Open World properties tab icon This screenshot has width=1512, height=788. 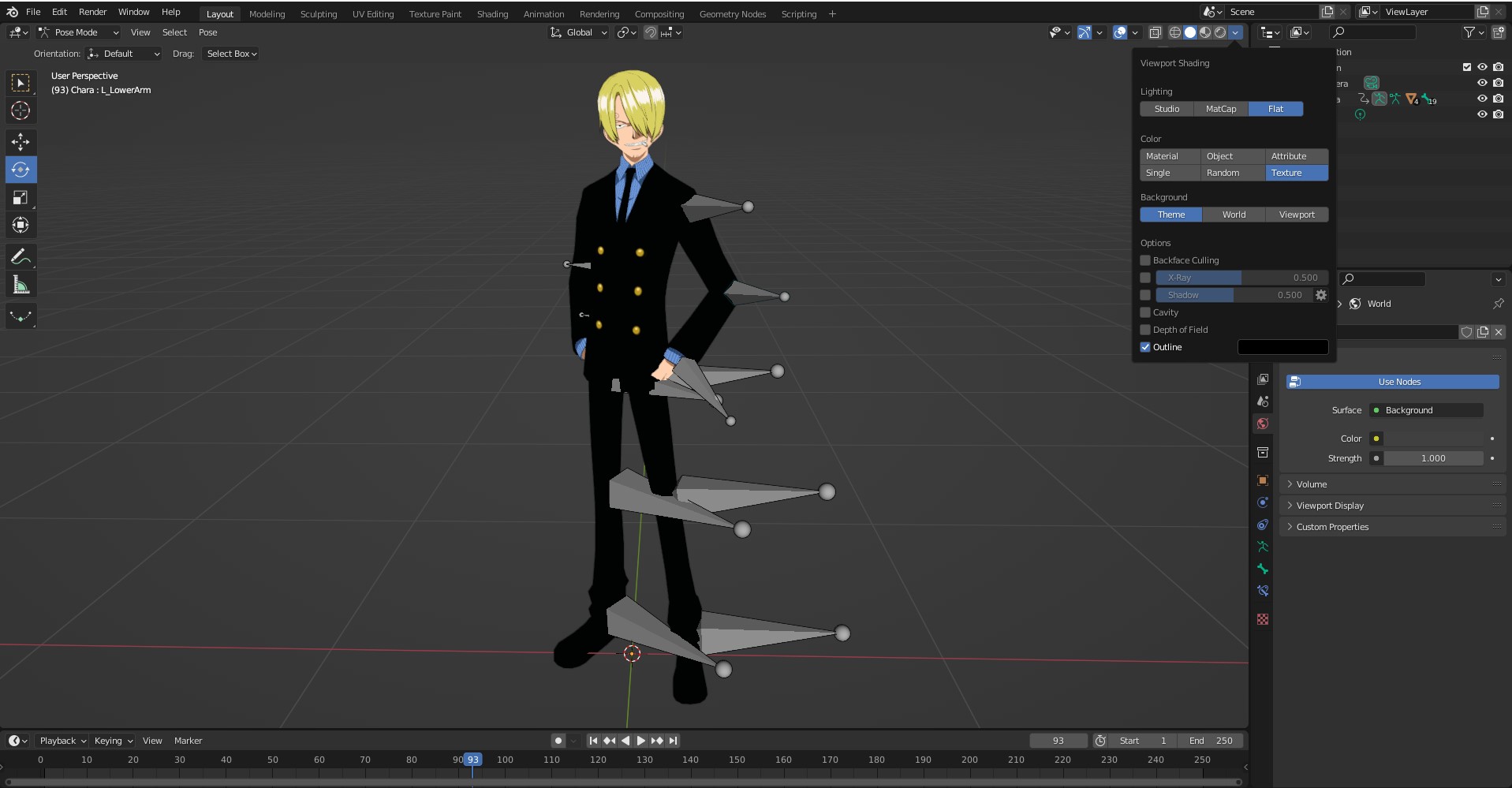[1263, 424]
